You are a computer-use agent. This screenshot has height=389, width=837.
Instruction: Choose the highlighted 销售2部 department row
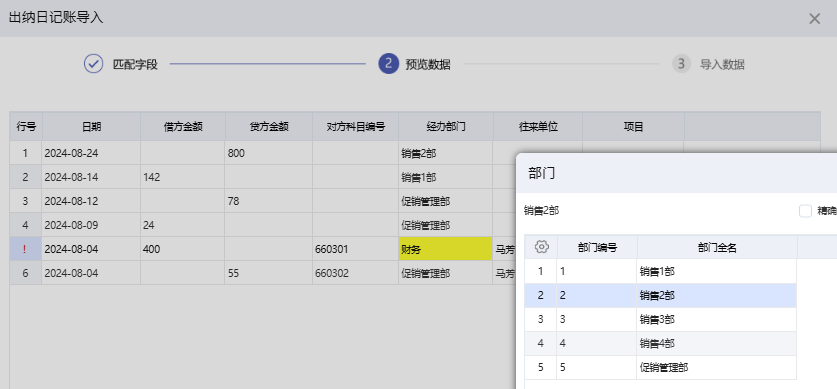[x=660, y=296]
